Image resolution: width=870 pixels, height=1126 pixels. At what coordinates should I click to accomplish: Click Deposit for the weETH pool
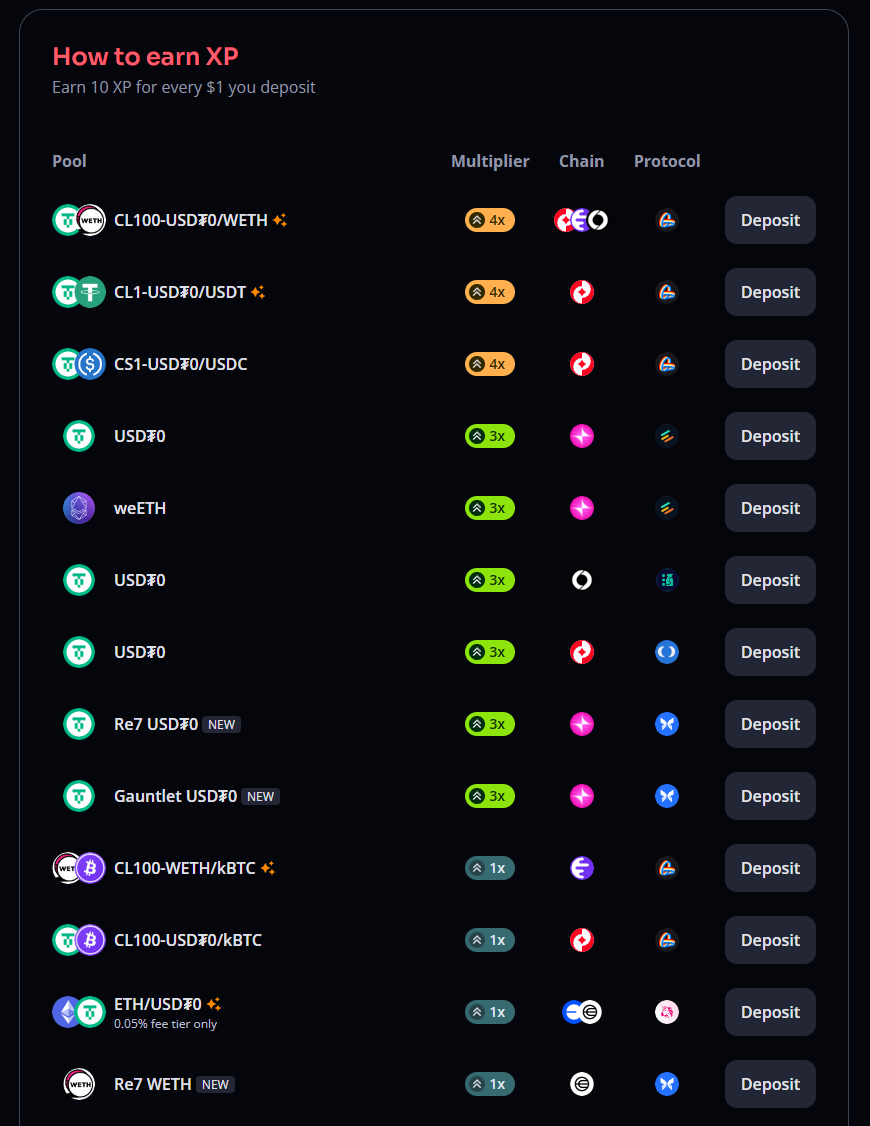pos(770,508)
